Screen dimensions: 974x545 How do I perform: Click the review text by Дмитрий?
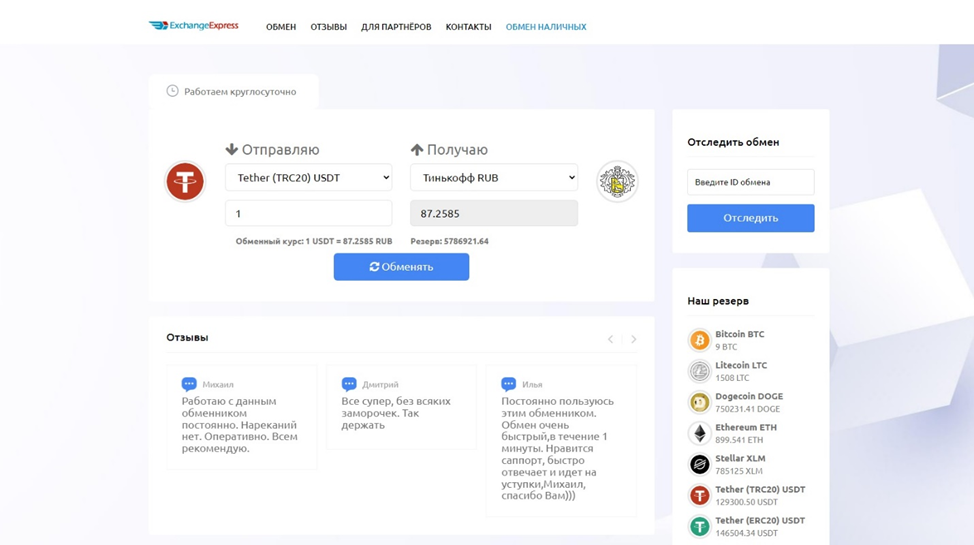coord(396,413)
